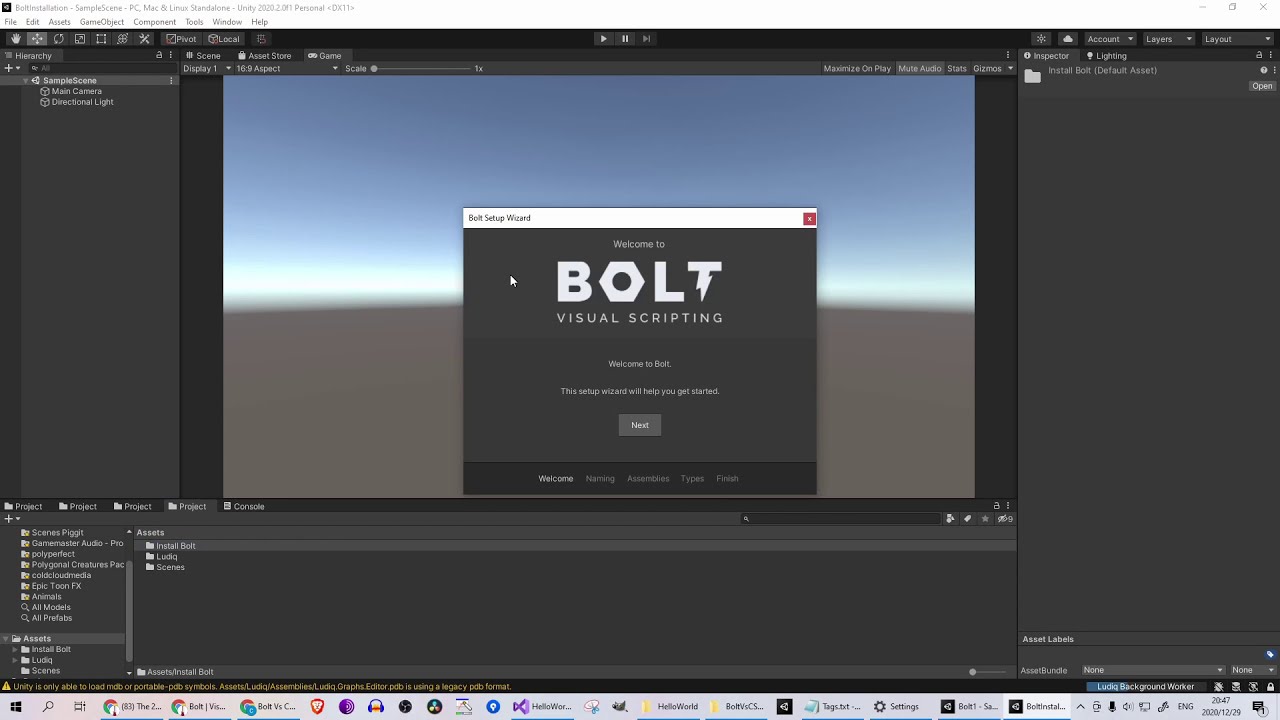Click the Pause button in the toolbar
The width and height of the screenshot is (1280, 720).
coord(625,39)
